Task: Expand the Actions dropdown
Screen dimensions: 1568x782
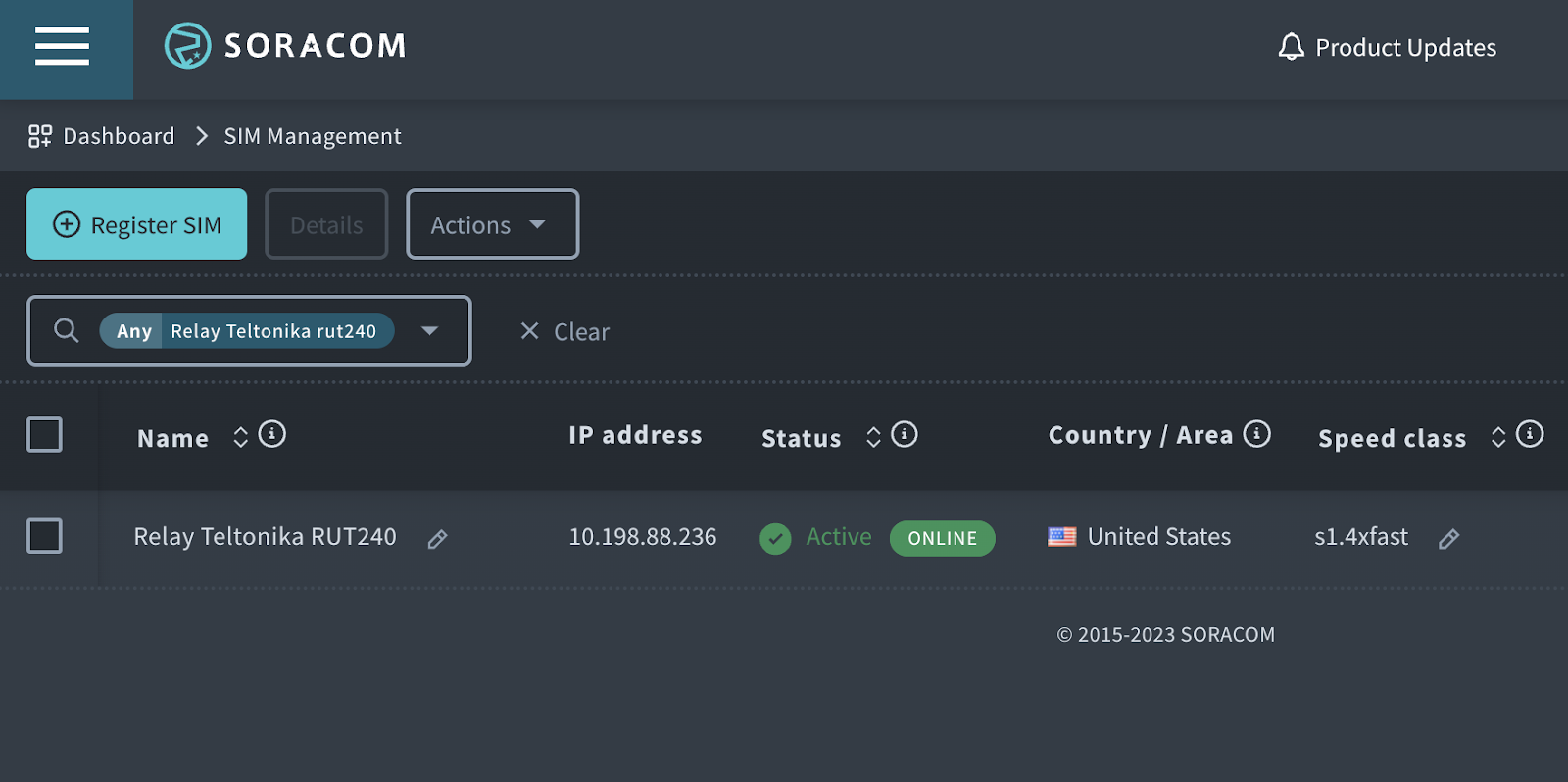Action: (492, 224)
